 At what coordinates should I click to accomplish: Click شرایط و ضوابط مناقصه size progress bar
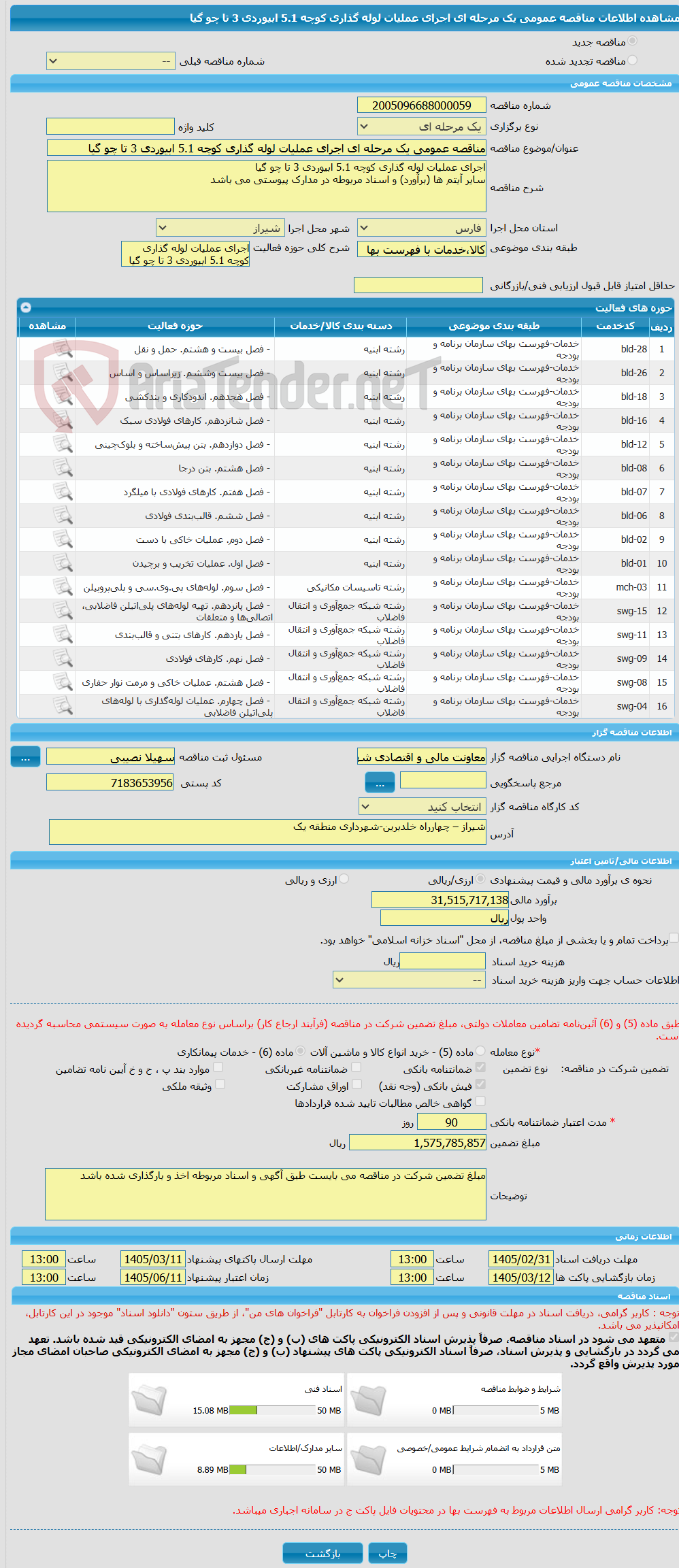496,1410
